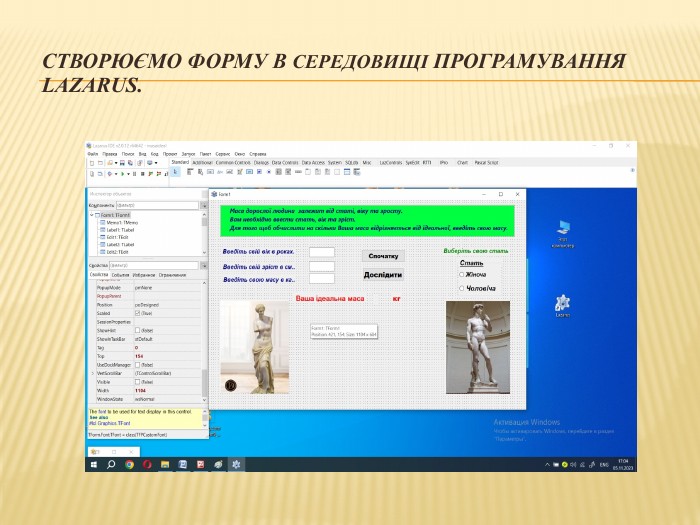Screen dimensions: 700x525
Task: Select the TCheckBox palette component
Action: pyautogui.click(x=259, y=172)
